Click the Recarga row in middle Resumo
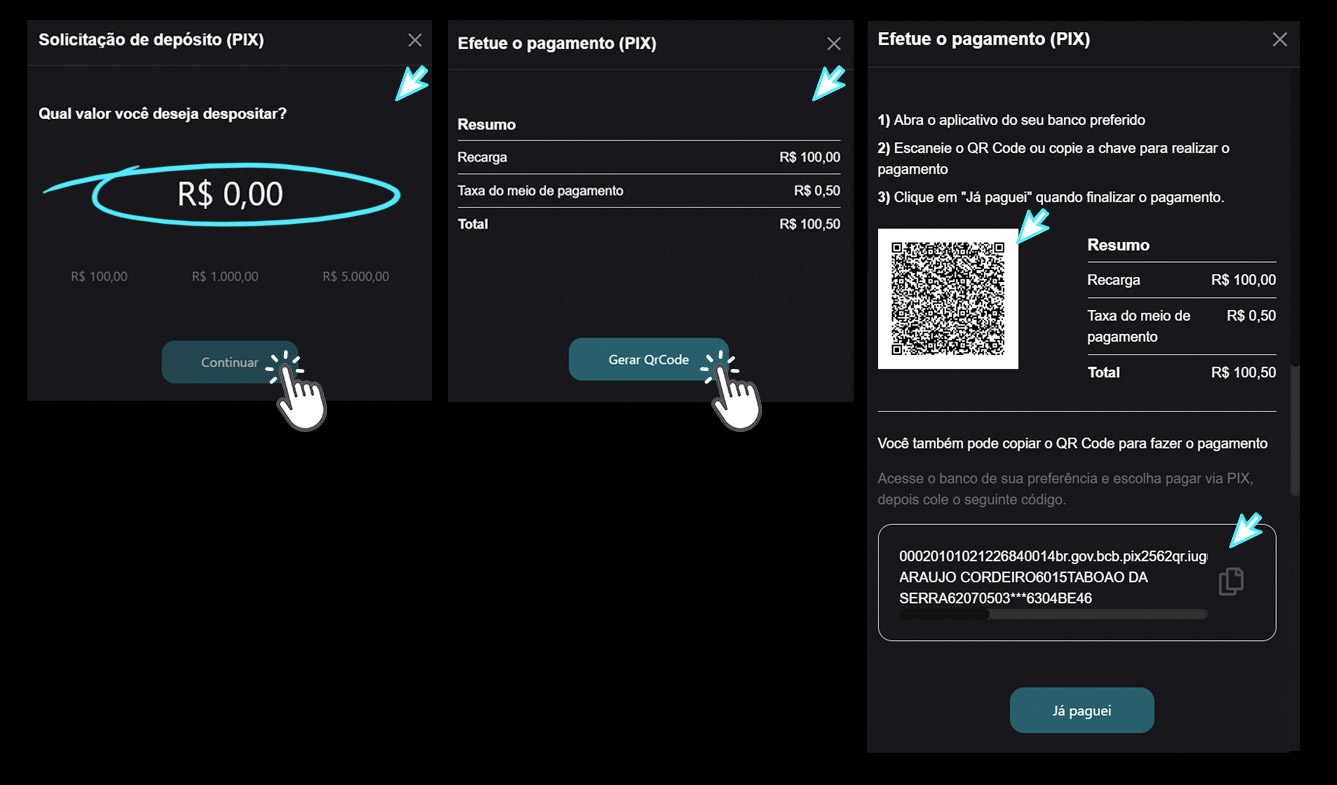The image size is (1337, 785). pos(649,157)
